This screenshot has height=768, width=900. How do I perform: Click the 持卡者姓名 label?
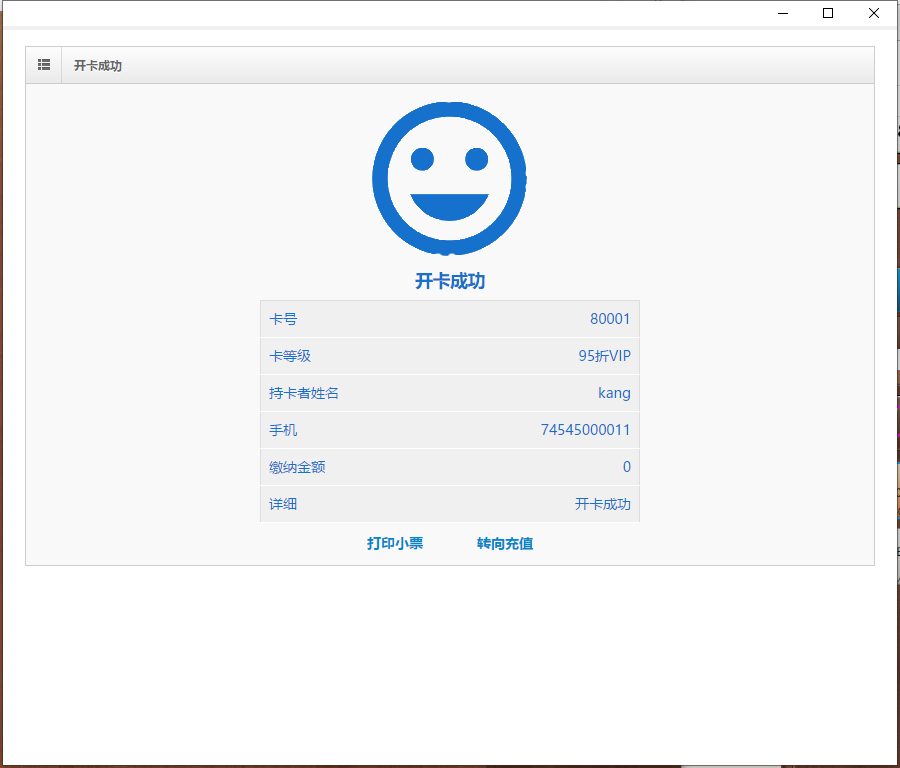(x=304, y=393)
